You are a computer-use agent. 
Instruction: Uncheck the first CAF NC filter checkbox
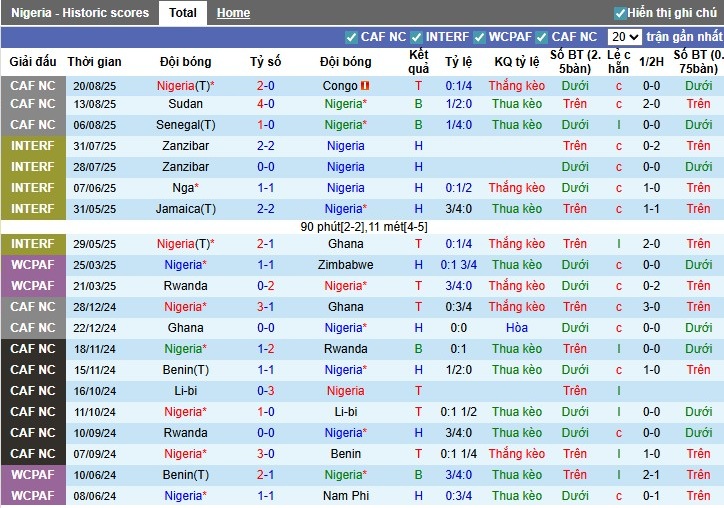click(x=351, y=37)
